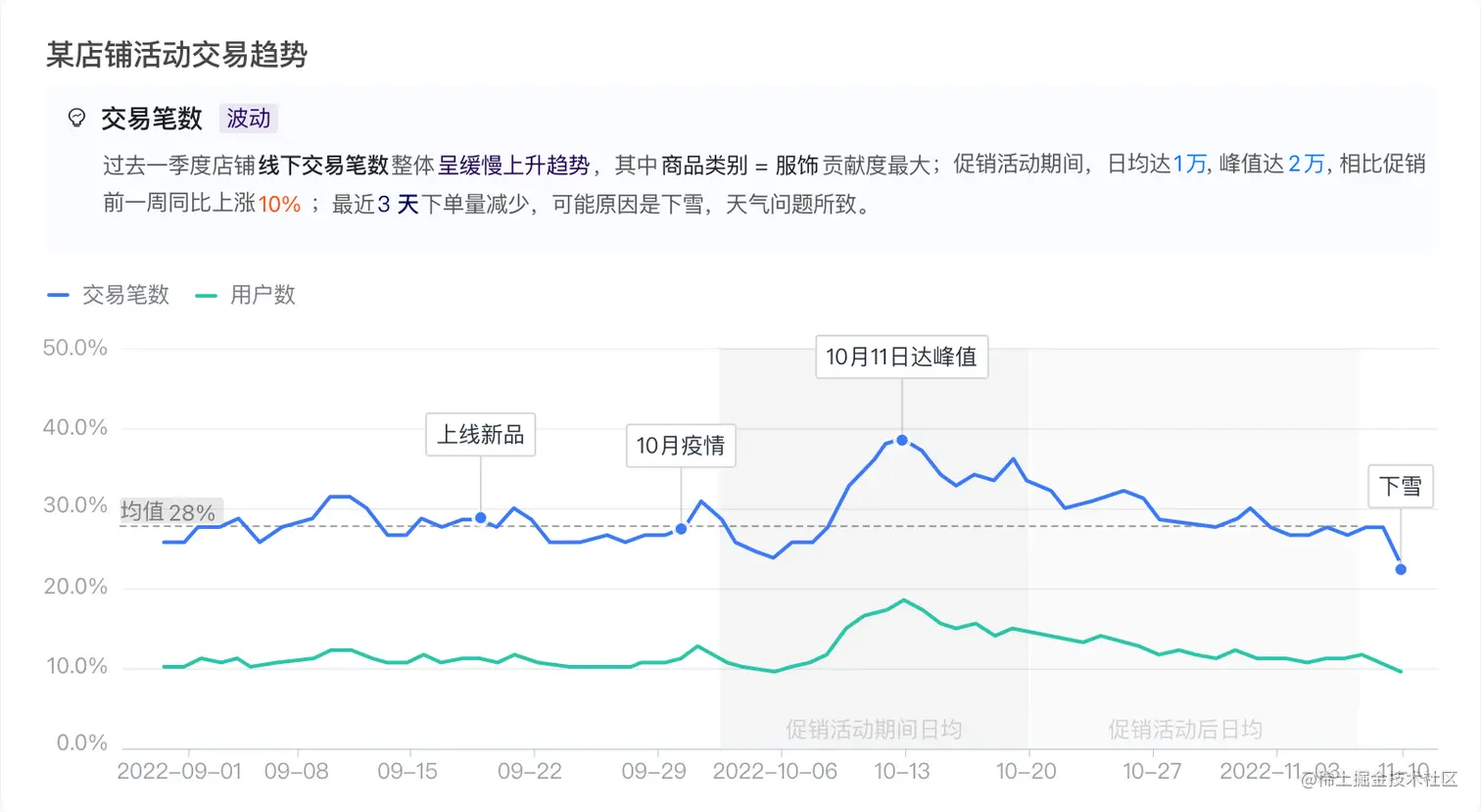Click the 10月11日达峰值 annotation label
1481x812 pixels.
coord(901,357)
